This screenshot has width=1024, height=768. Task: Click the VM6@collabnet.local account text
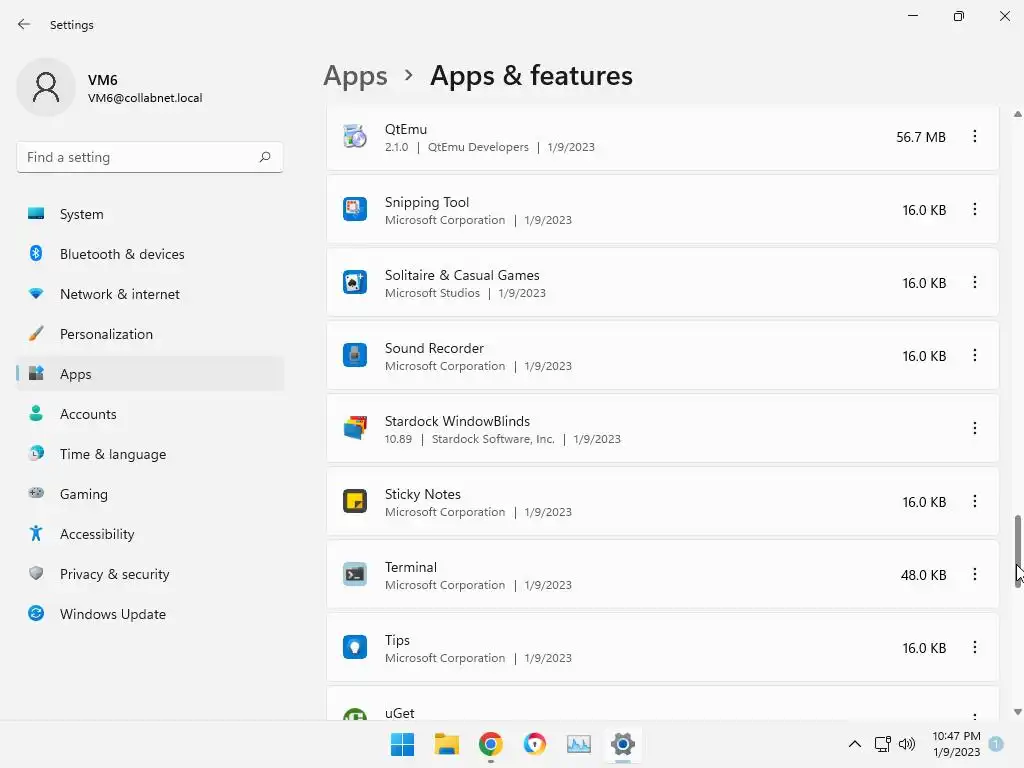click(145, 98)
